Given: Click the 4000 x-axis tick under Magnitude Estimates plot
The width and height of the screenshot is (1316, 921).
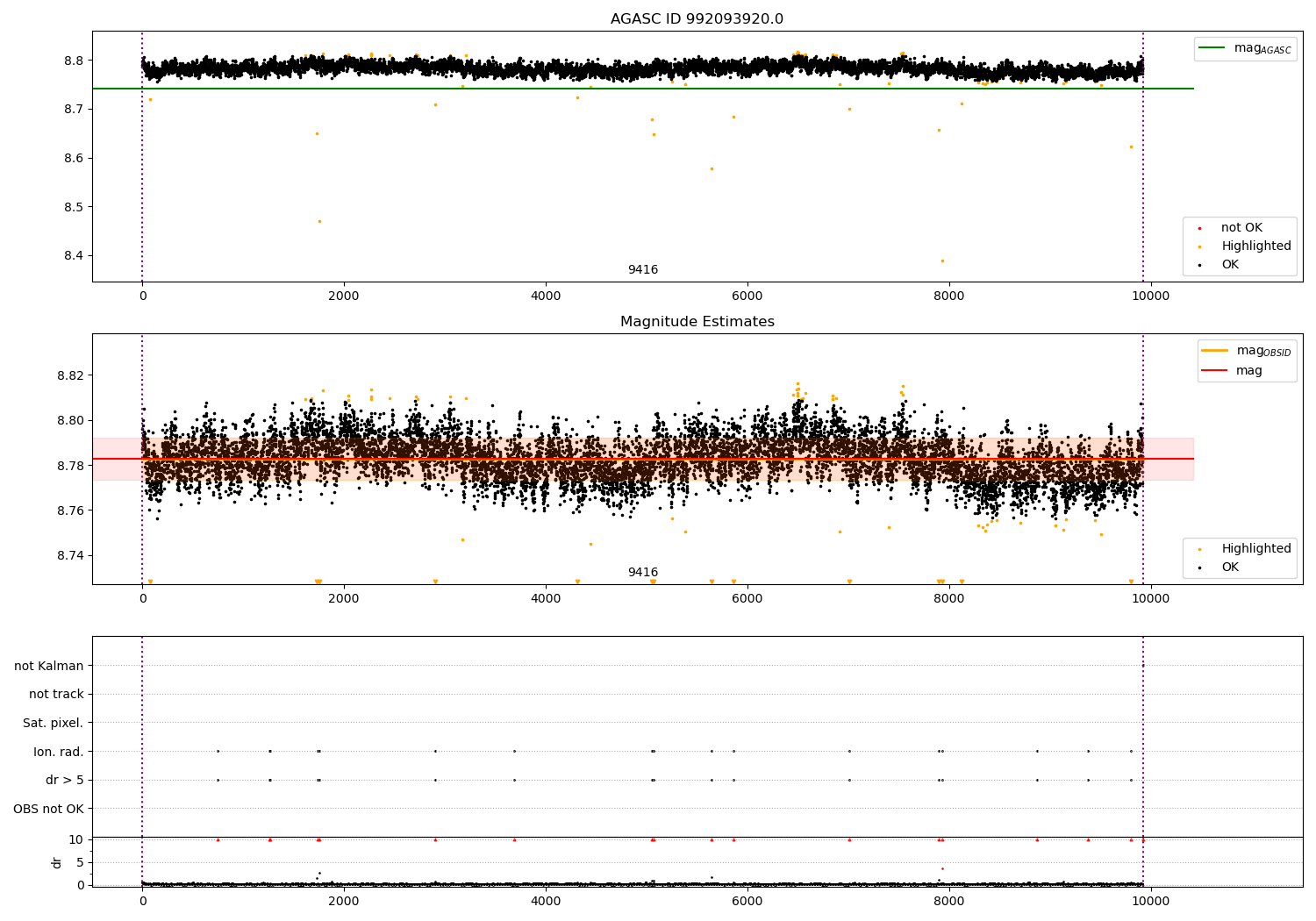Looking at the screenshot, I should point(546,599).
